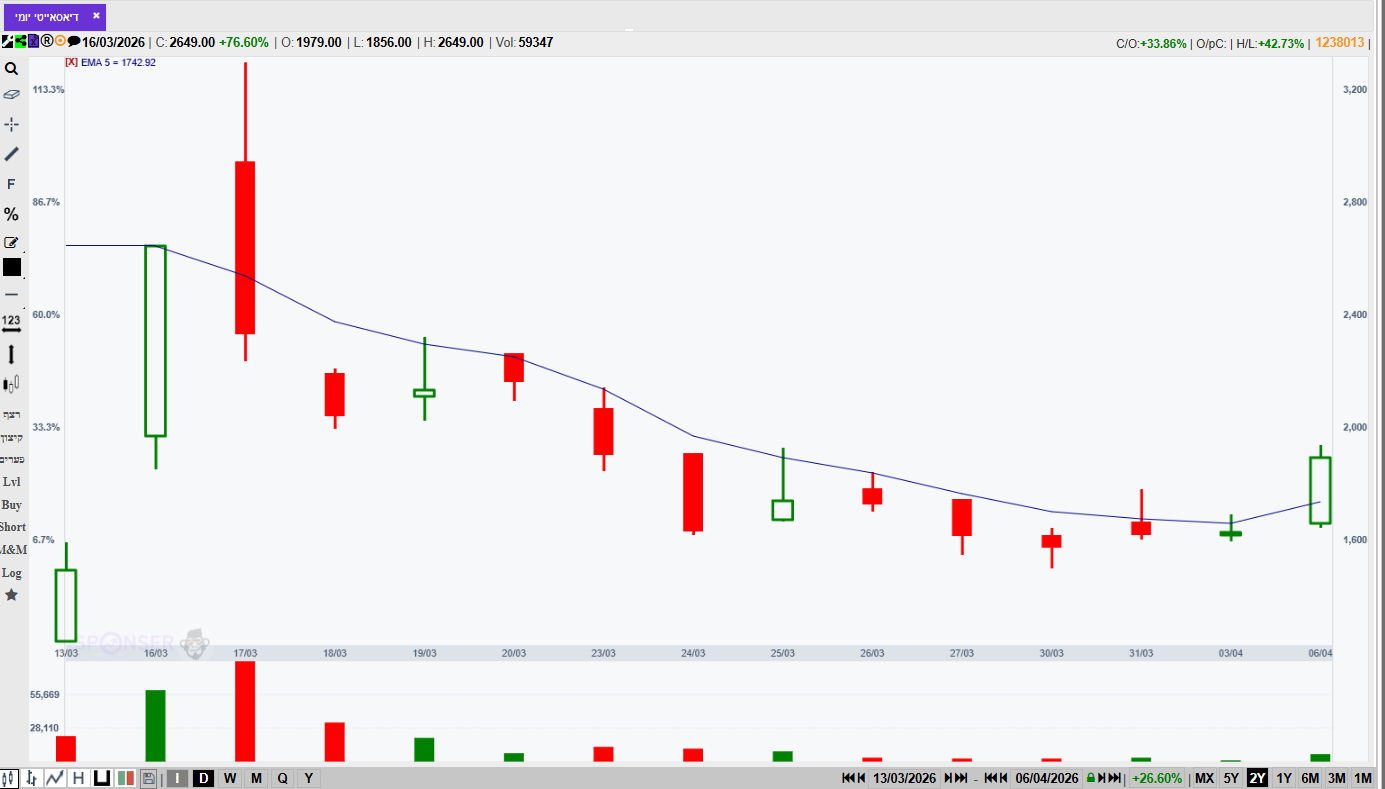Click the circled R icon
Image resolution: width=1385 pixels, height=789 pixels.
pos(46,42)
